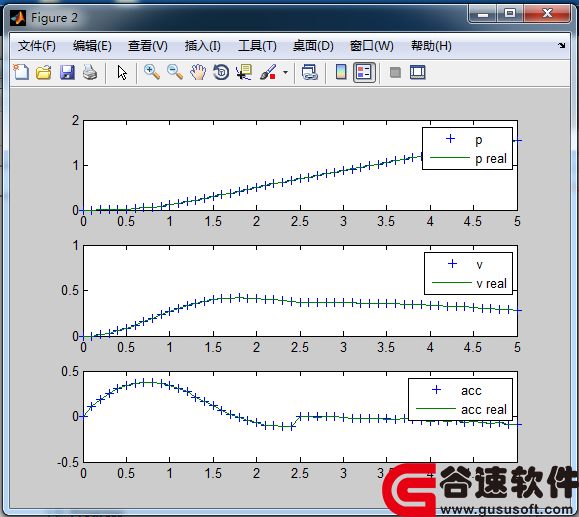Image resolution: width=579 pixels, height=517 pixels.
Task: Save the figure with the floppy icon
Action: pyautogui.click(x=67, y=72)
